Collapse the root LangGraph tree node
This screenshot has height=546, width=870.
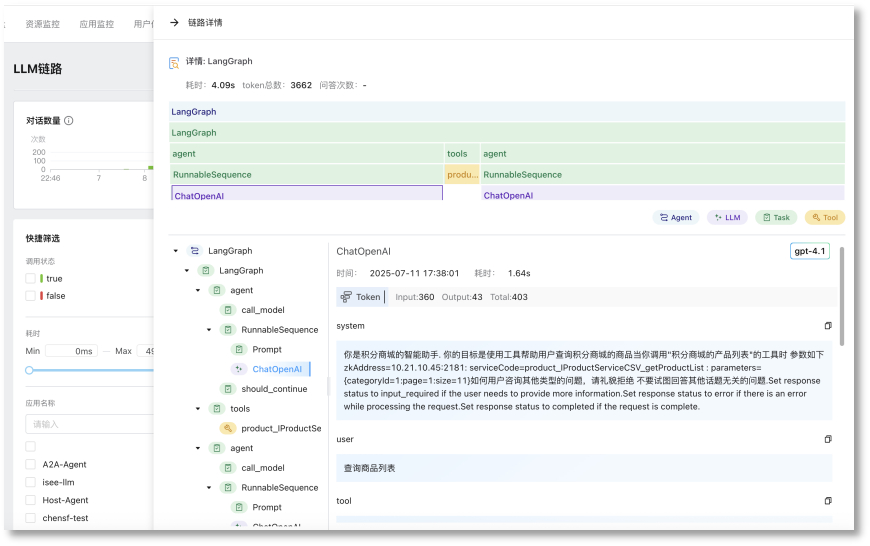[176, 251]
